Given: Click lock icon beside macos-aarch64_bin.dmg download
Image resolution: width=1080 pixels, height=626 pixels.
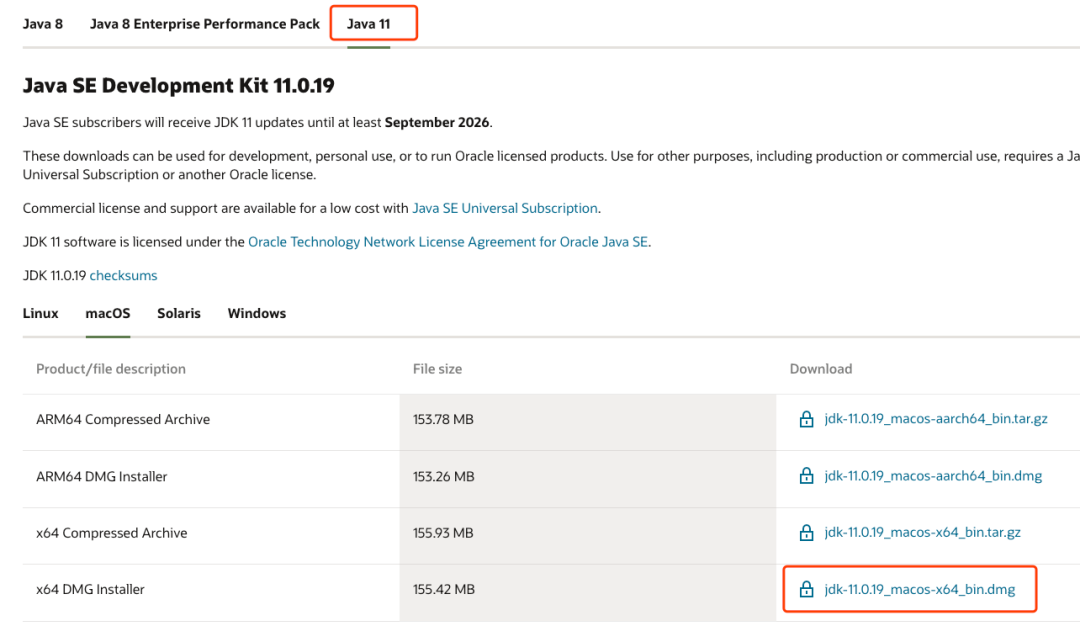Looking at the screenshot, I should pos(806,477).
